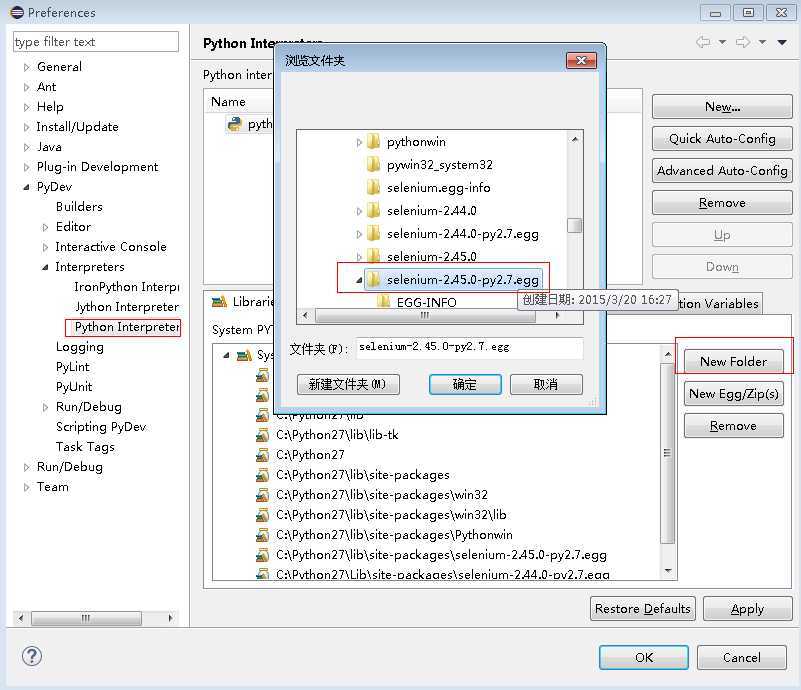
Task: Click library icon beside site-packages\win32\lib entry
Action: tap(263, 514)
